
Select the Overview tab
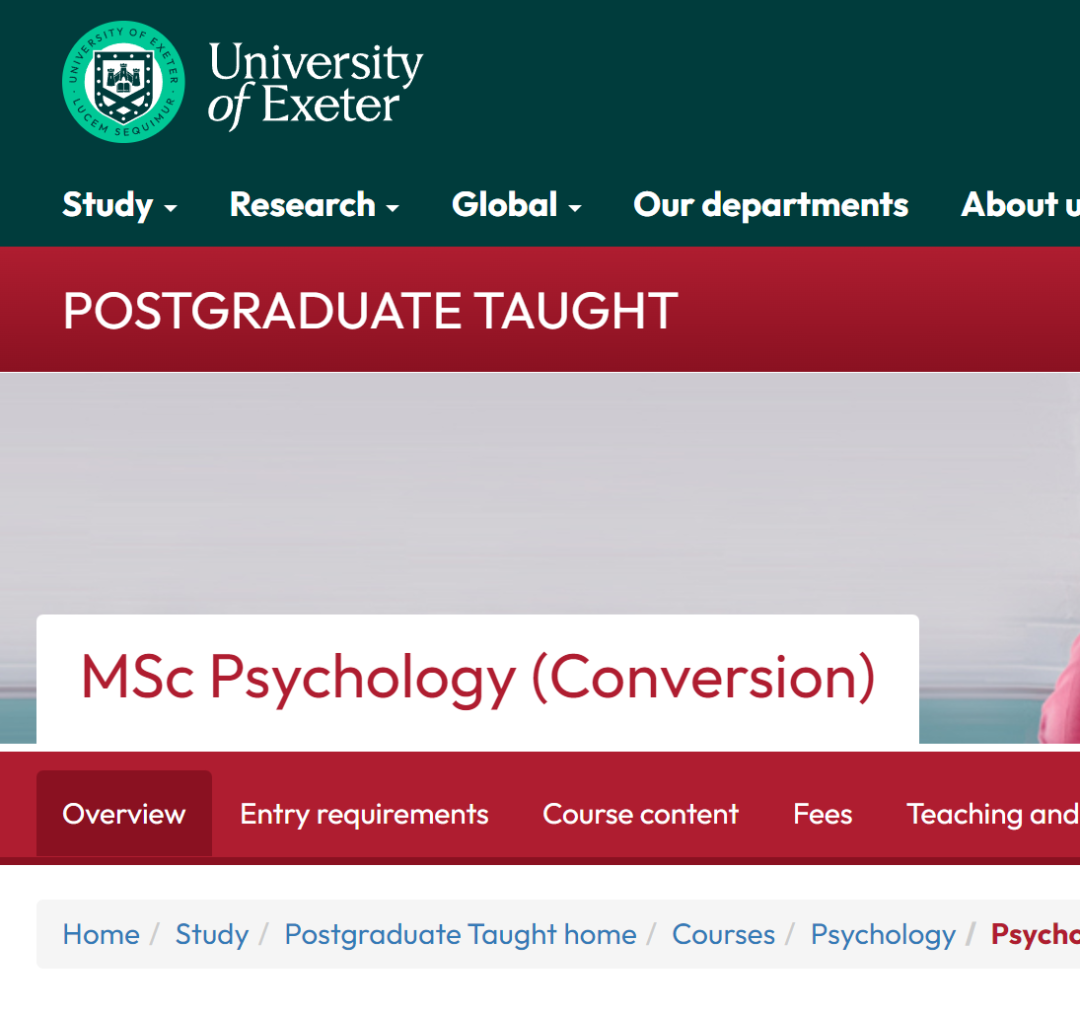click(x=124, y=813)
